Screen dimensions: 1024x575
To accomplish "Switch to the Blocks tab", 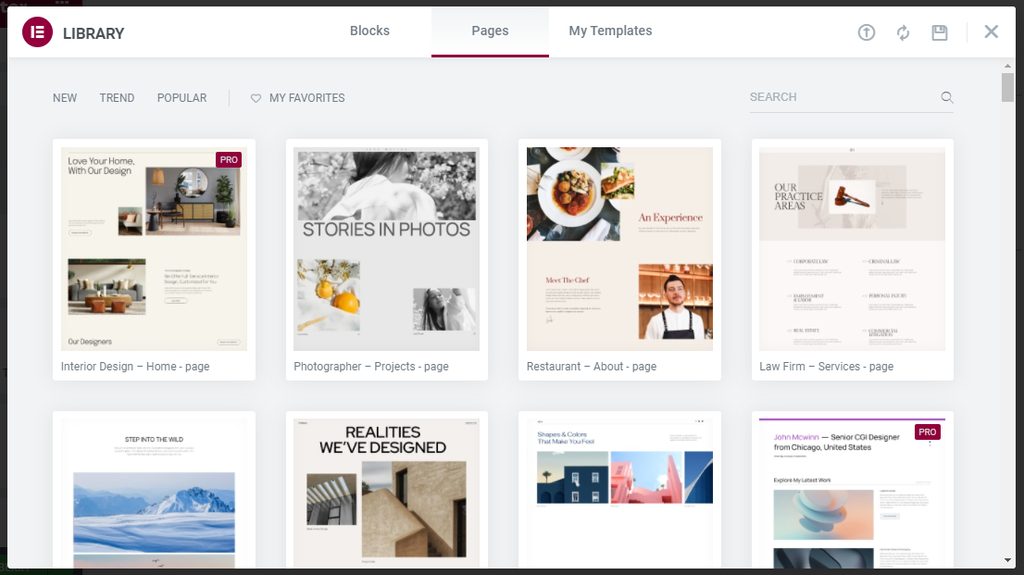I will pos(370,31).
